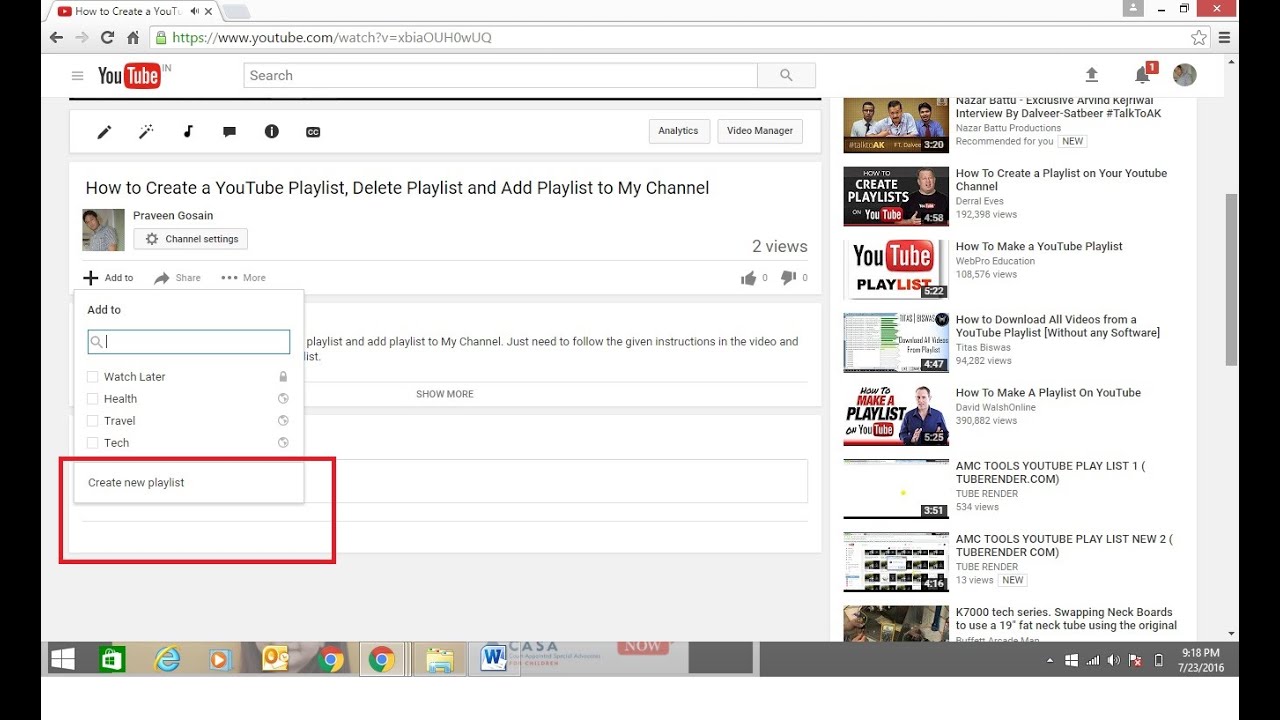
Task: Open Word from the taskbar
Action: click(x=493, y=660)
